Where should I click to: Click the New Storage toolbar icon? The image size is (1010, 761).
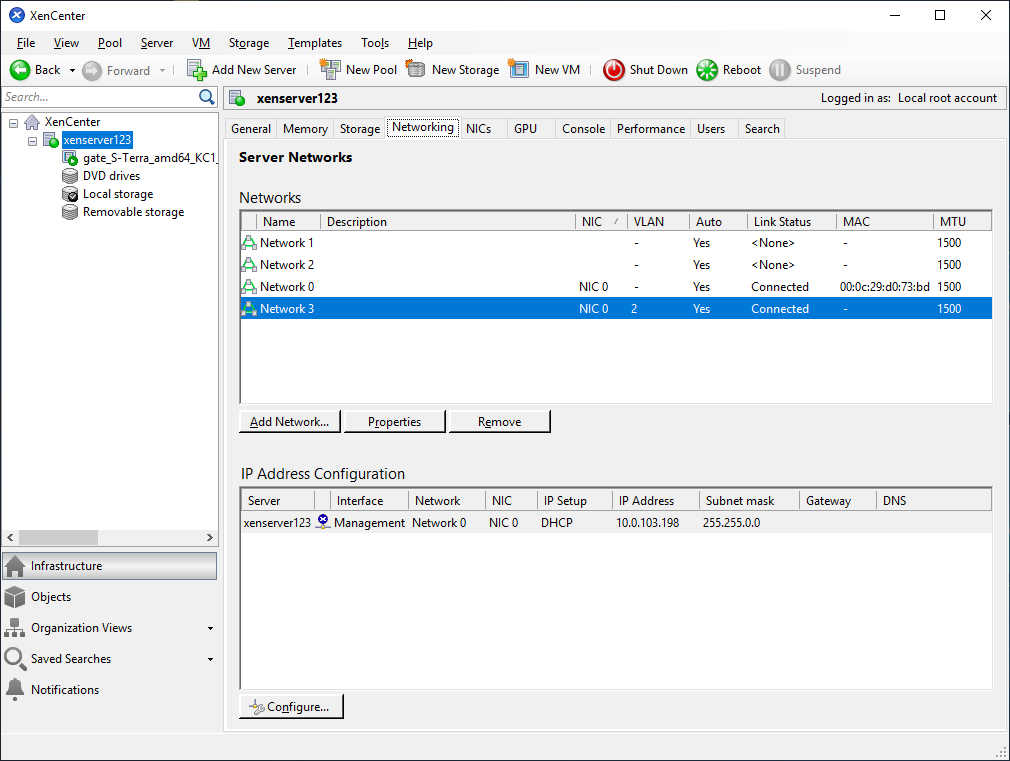click(x=415, y=68)
